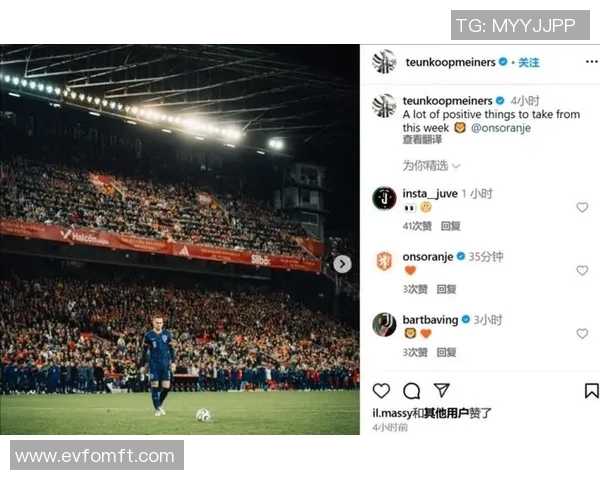Image resolution: width=600 pixels, height=480 pixels.
Task: Open the bartbaving profile avatar
Action: coord(384,325)
